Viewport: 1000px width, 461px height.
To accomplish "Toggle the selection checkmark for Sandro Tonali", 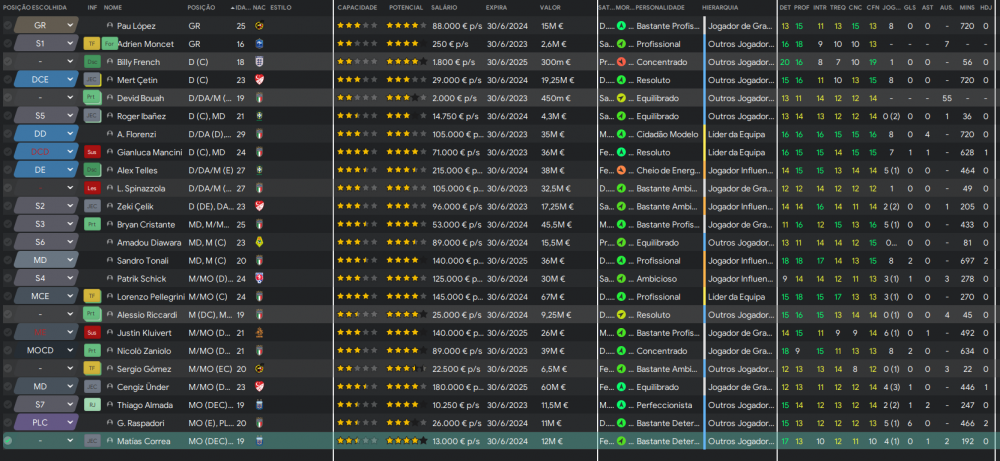I will pyautogui.click(x=8, y=261).
